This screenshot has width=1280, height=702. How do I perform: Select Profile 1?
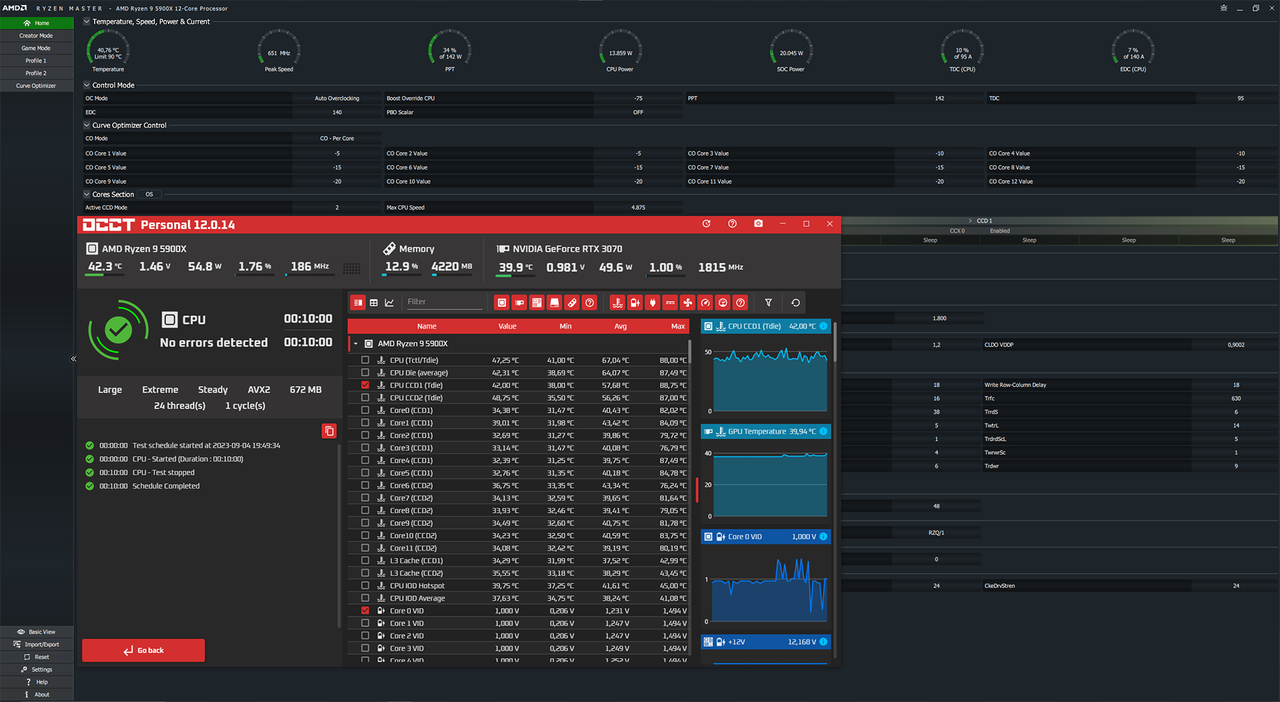click(x=36, y=60)
